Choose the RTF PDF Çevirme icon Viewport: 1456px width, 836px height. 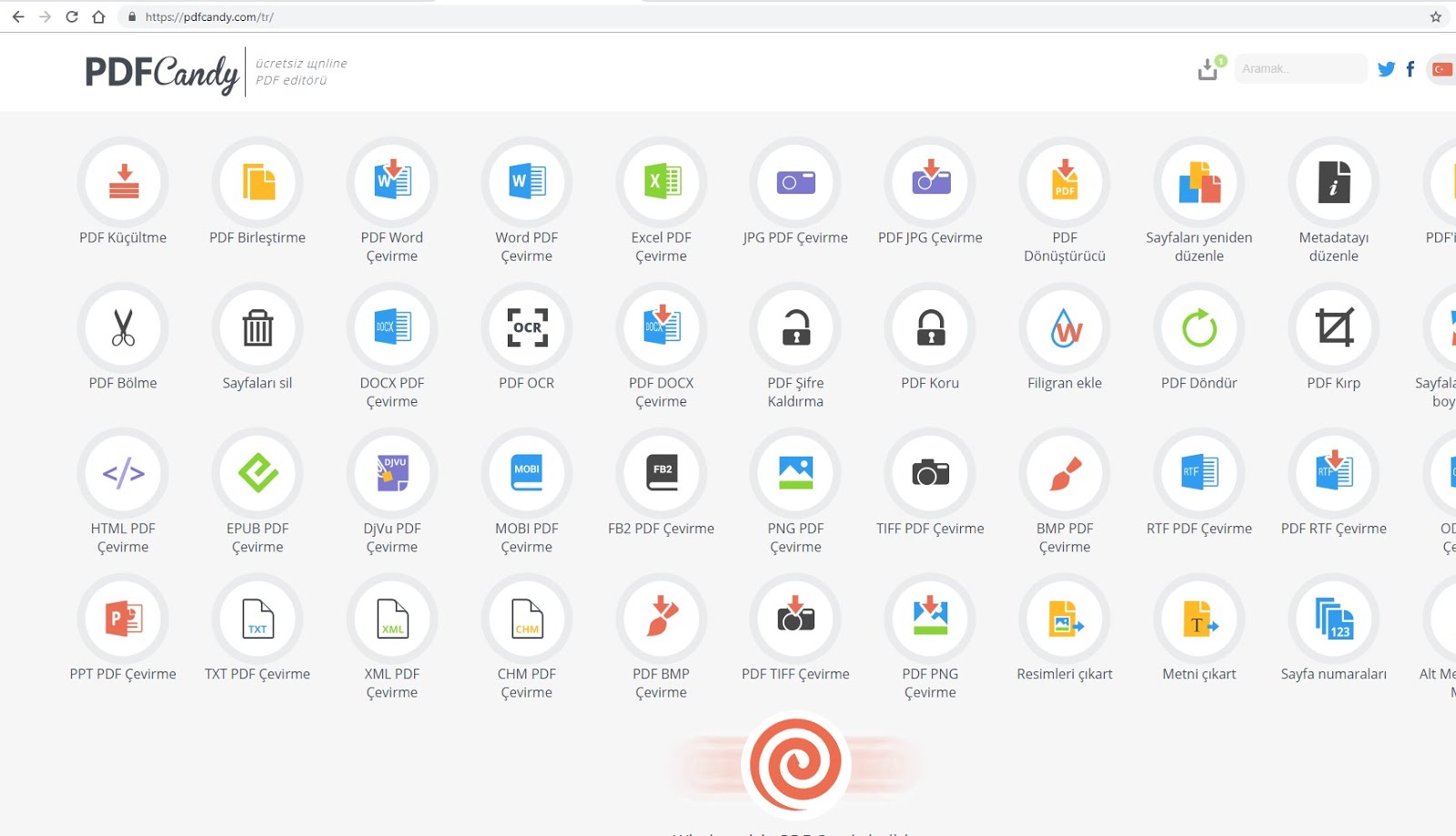click(1199, 473)
